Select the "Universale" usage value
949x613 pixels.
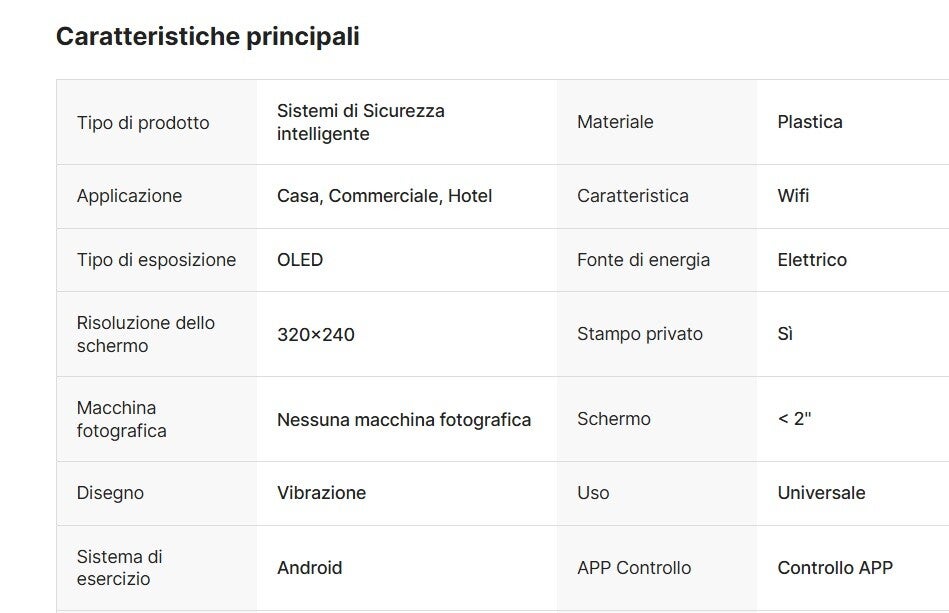(821, 493)
